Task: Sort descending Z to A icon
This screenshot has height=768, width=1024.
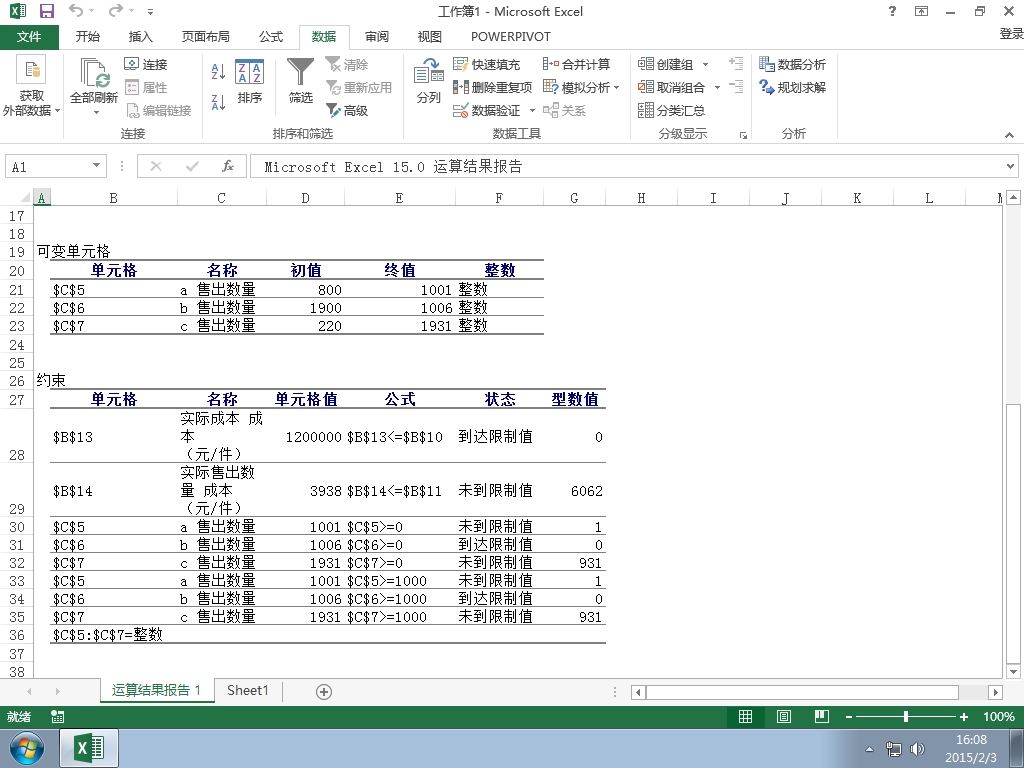Action: [x=218, y=102]
